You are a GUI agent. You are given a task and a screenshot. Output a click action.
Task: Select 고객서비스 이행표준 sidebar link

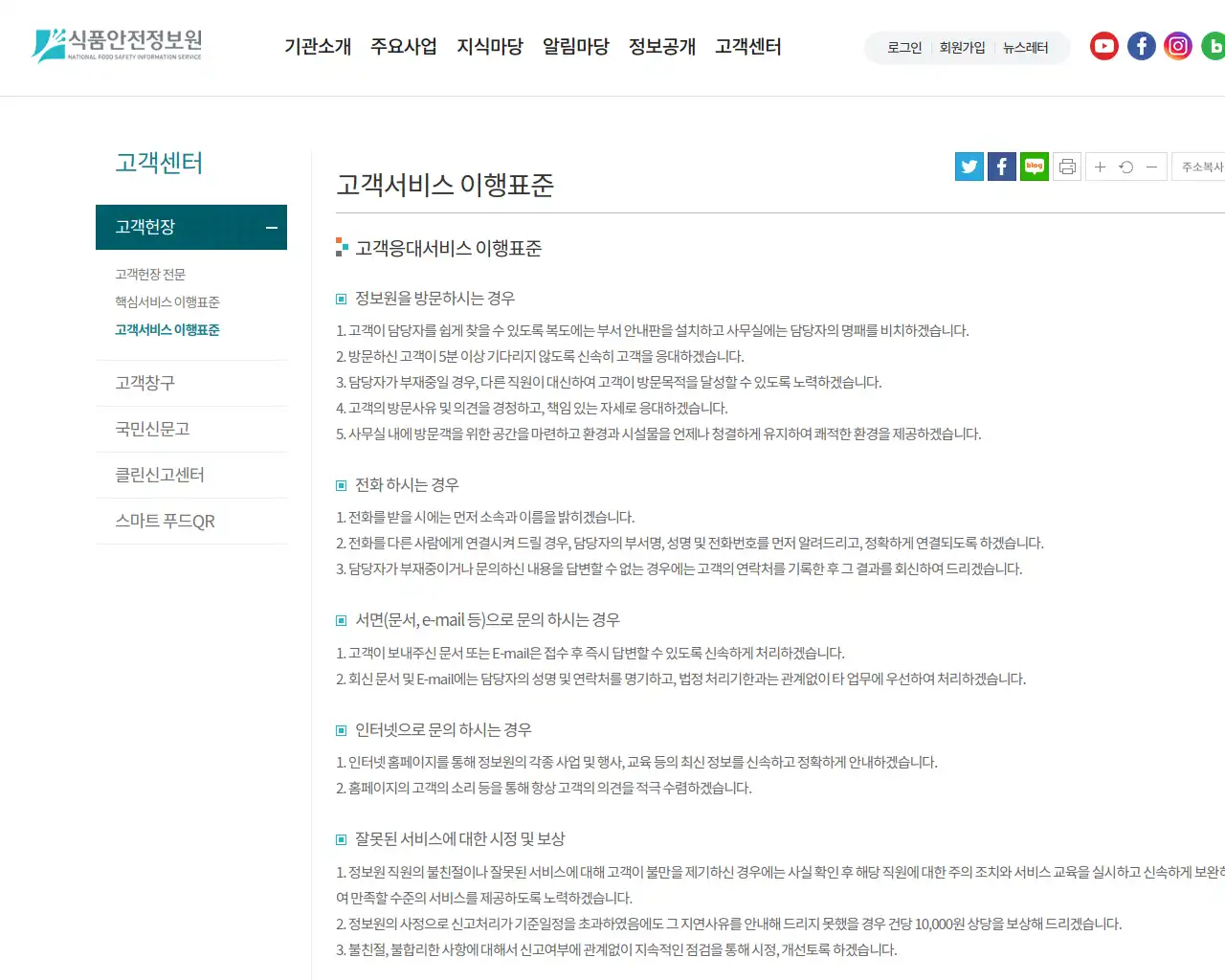167,330
